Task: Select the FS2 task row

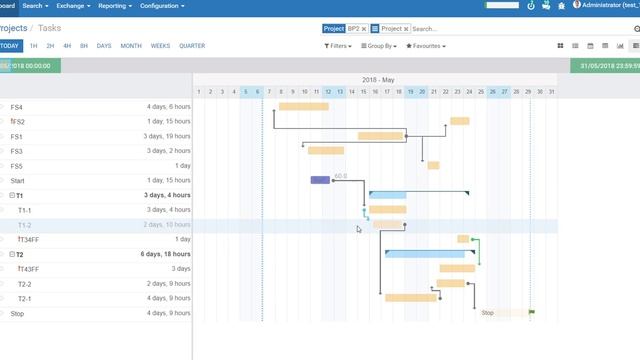Action: point(96,122)
